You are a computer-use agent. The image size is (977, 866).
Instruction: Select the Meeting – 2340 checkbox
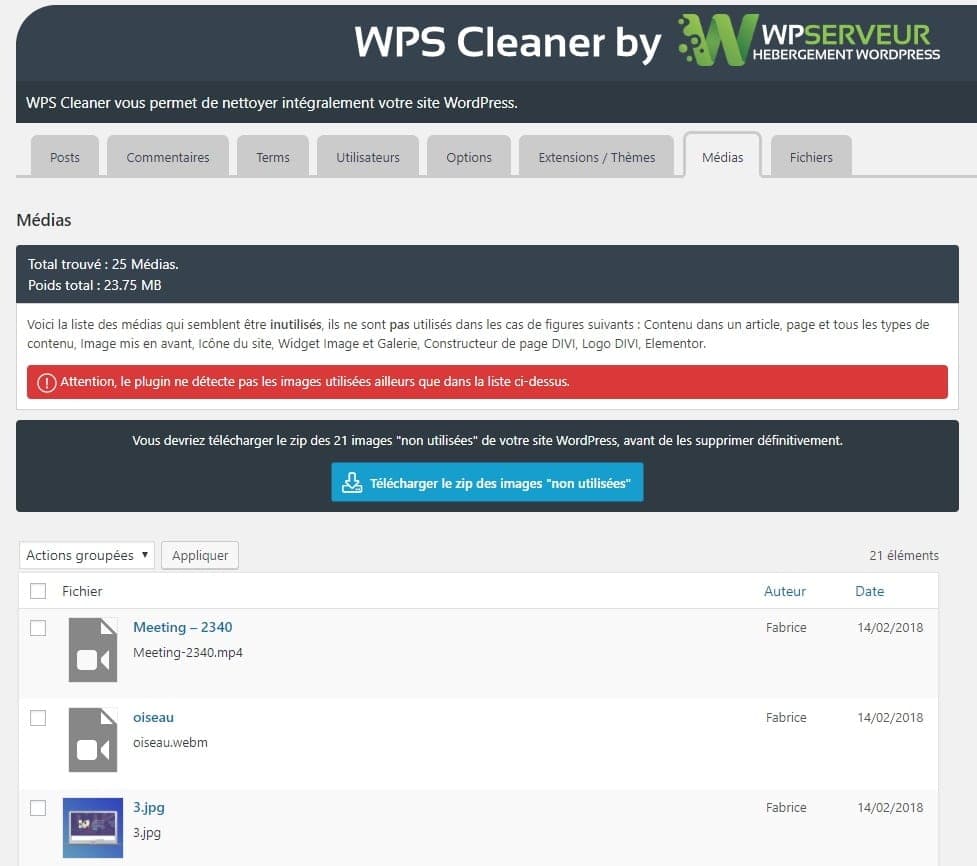coord(38,628)
